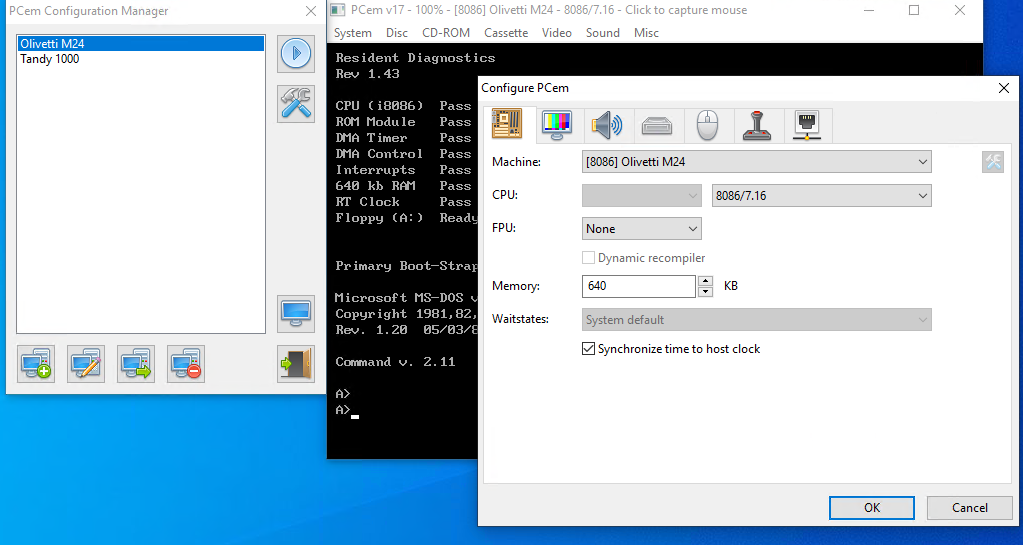This screenshot has height=545, width=1023.
Task: Open the CD-ROM menu
Action: click(446, 33)
